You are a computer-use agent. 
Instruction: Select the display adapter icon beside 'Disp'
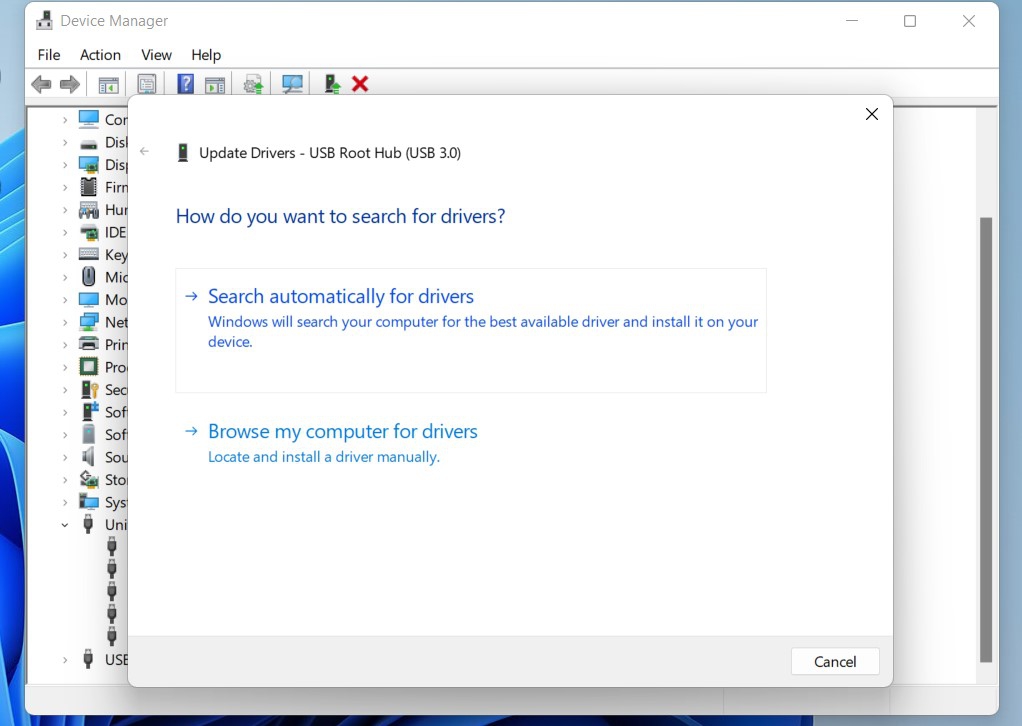point(89,164)
